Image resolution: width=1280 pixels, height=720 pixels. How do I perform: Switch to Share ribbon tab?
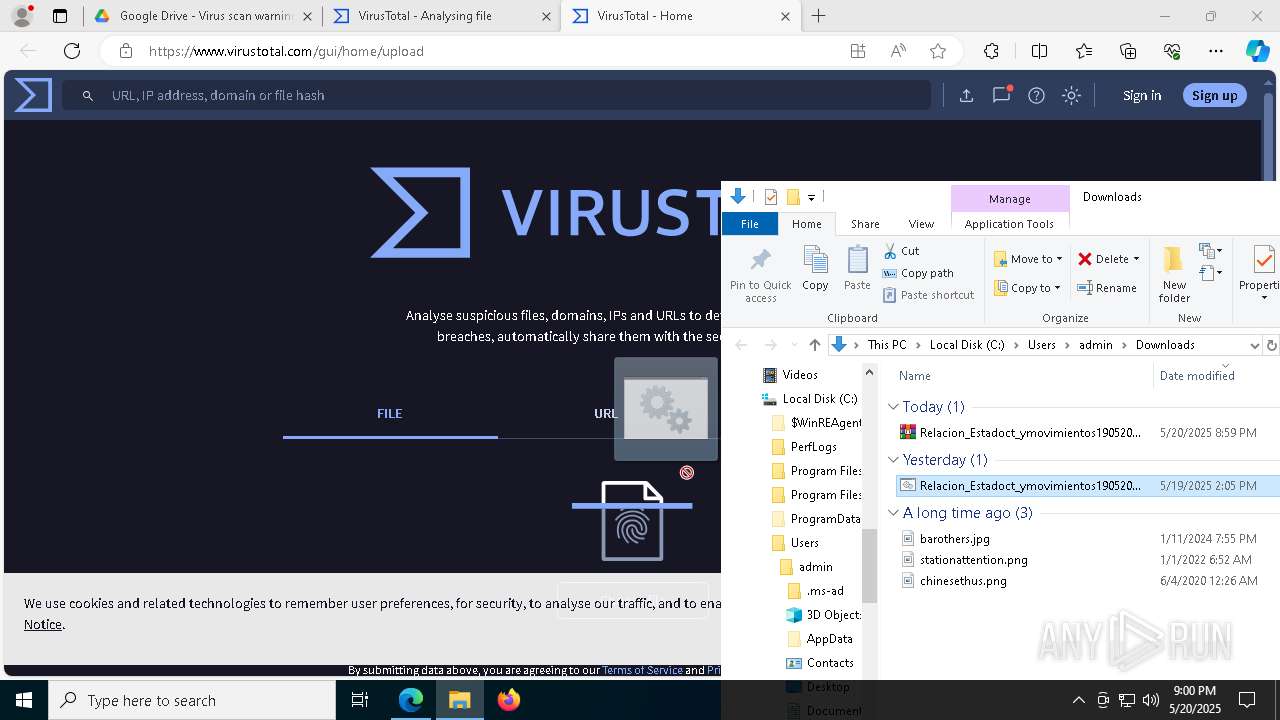(865, 224)
